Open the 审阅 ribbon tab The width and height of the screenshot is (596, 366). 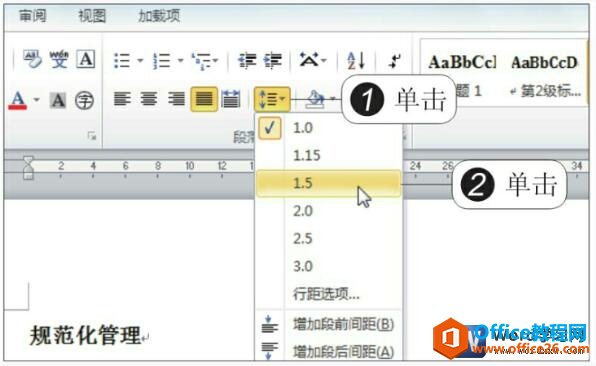33,16
